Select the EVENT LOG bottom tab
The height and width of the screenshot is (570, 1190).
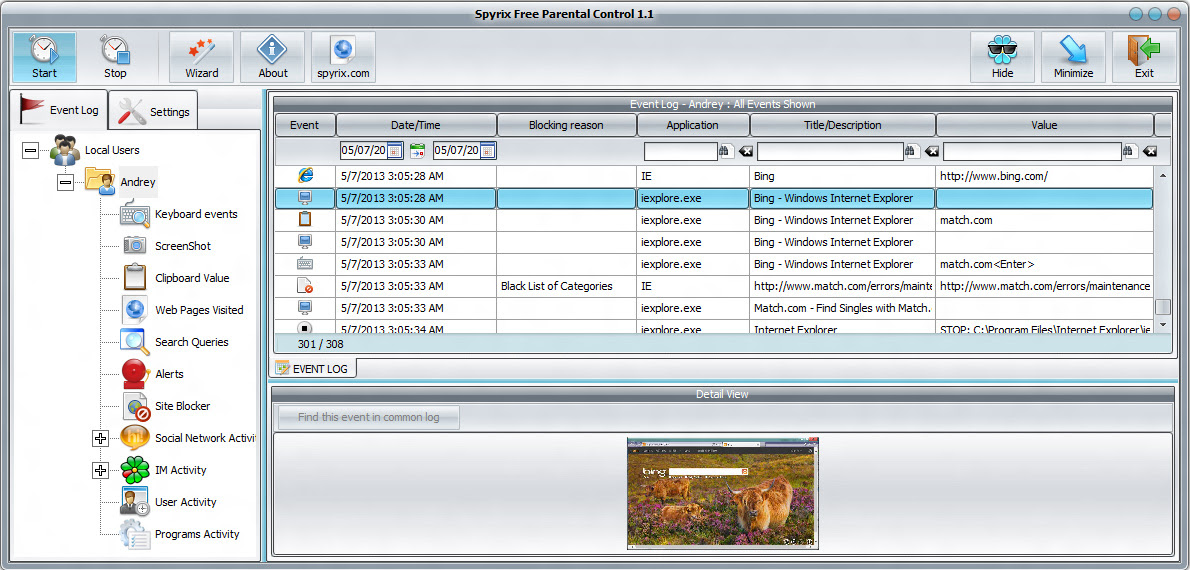[313, 369]
